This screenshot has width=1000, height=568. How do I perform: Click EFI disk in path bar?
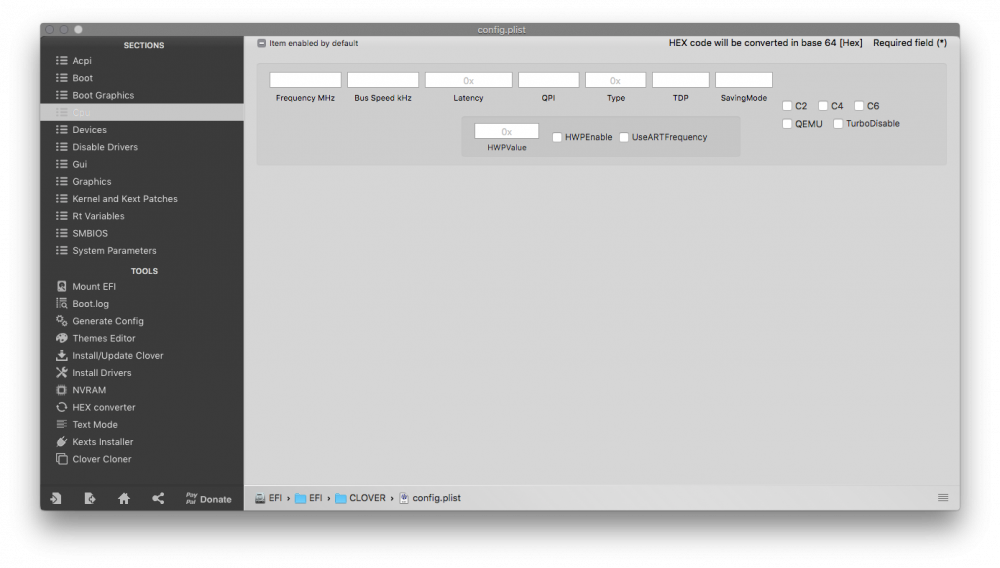268,498
